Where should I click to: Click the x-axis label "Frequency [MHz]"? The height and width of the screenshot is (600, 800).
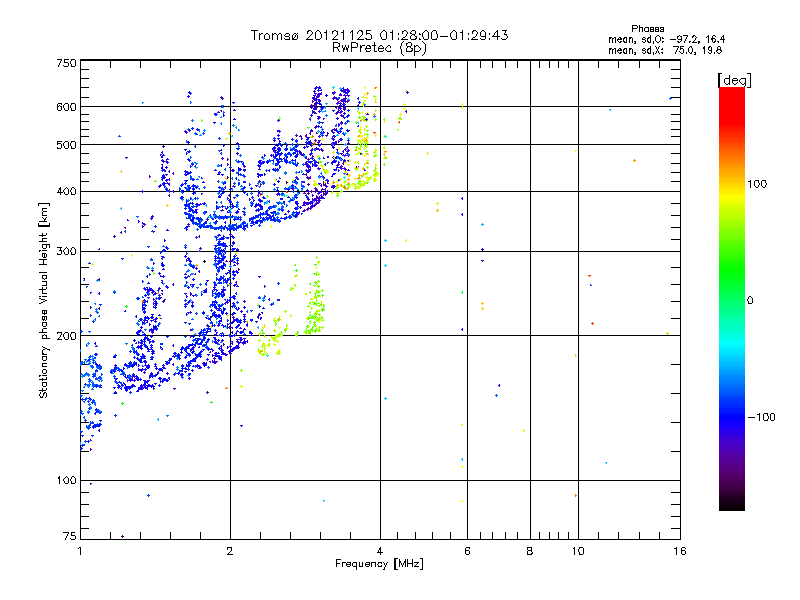point(379,564)
